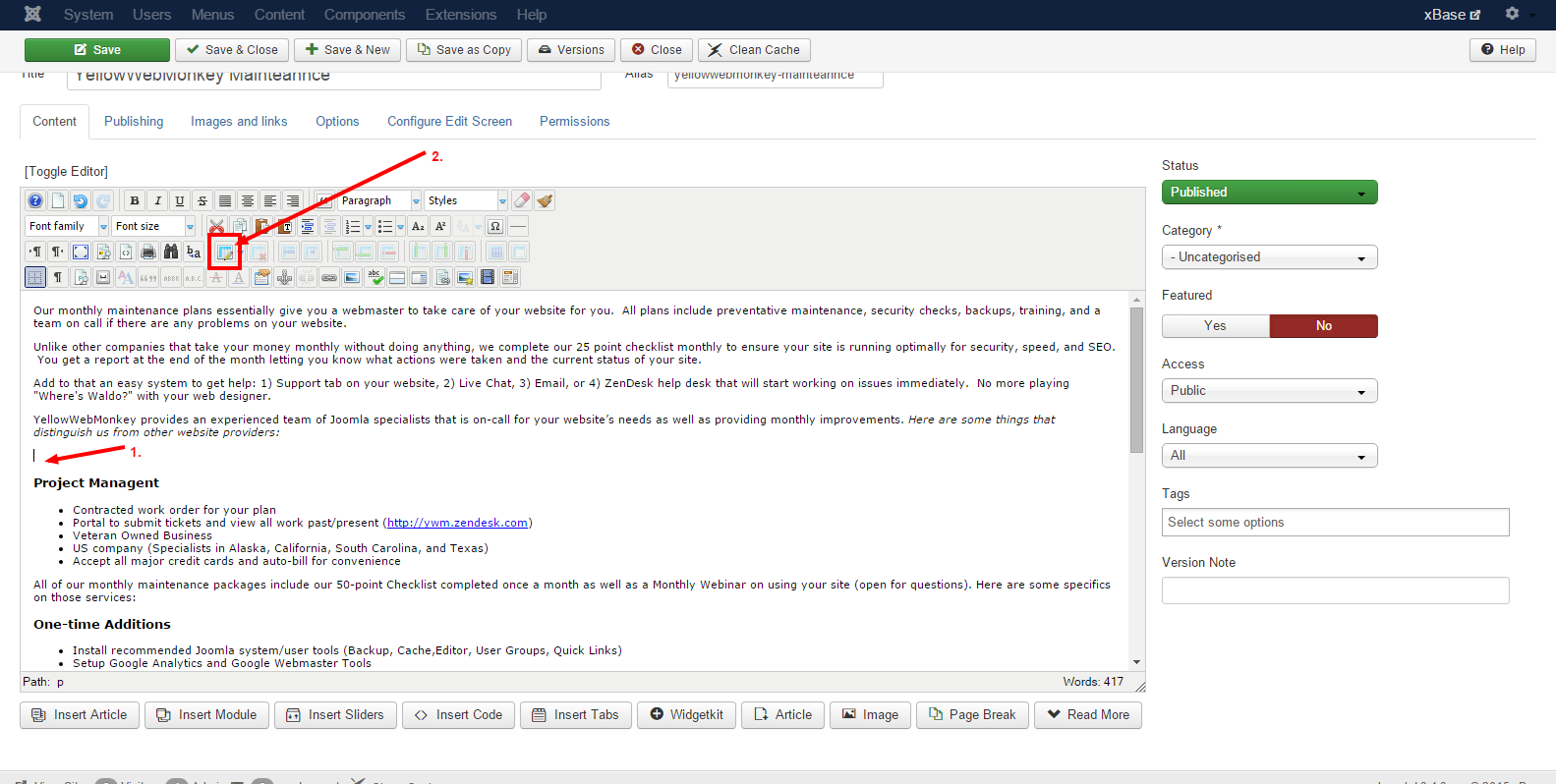
Task: Open the Font size dropdown
Action: point(153,226)
